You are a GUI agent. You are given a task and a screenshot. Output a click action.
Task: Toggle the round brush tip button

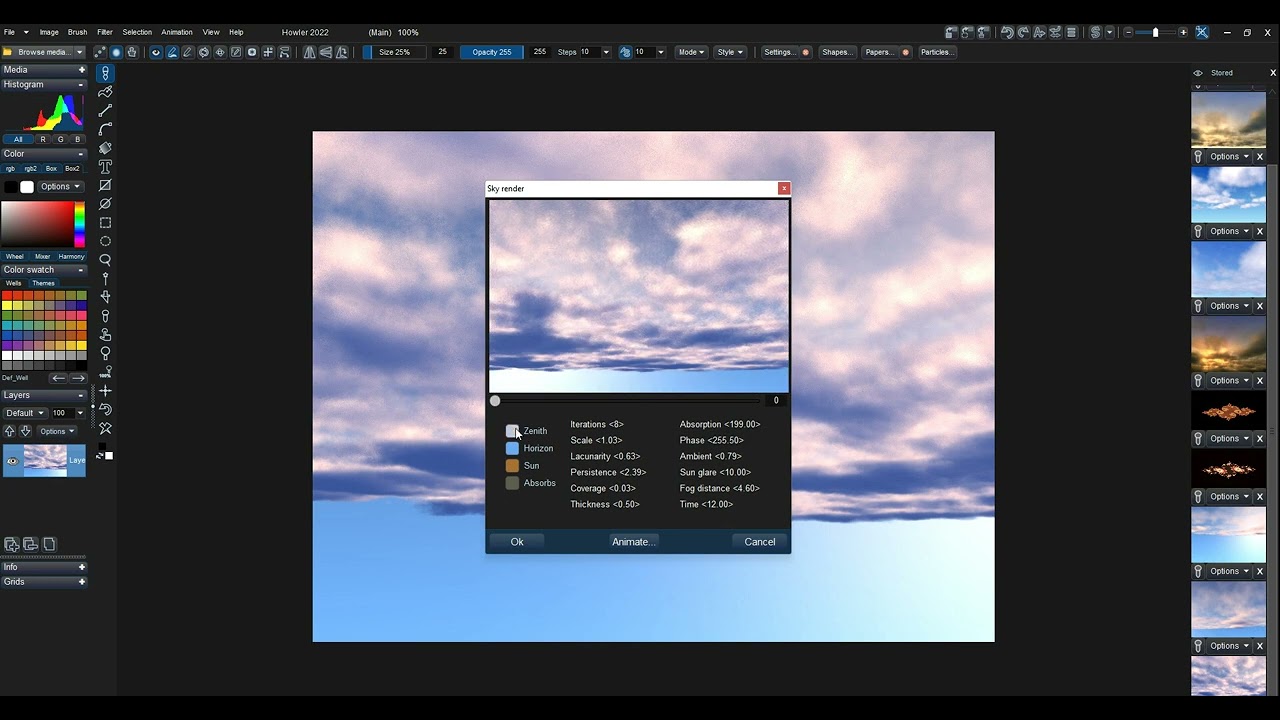coord(116,52)
